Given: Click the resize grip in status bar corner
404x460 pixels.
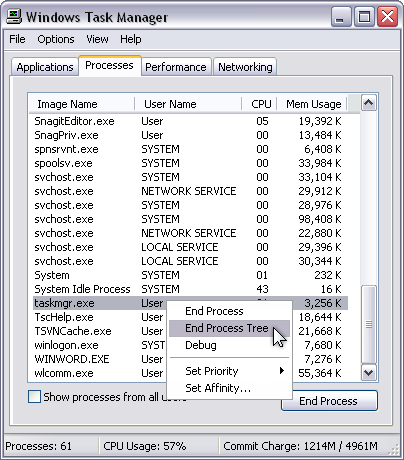Looking at the screenshot, I should pos(394,450).
